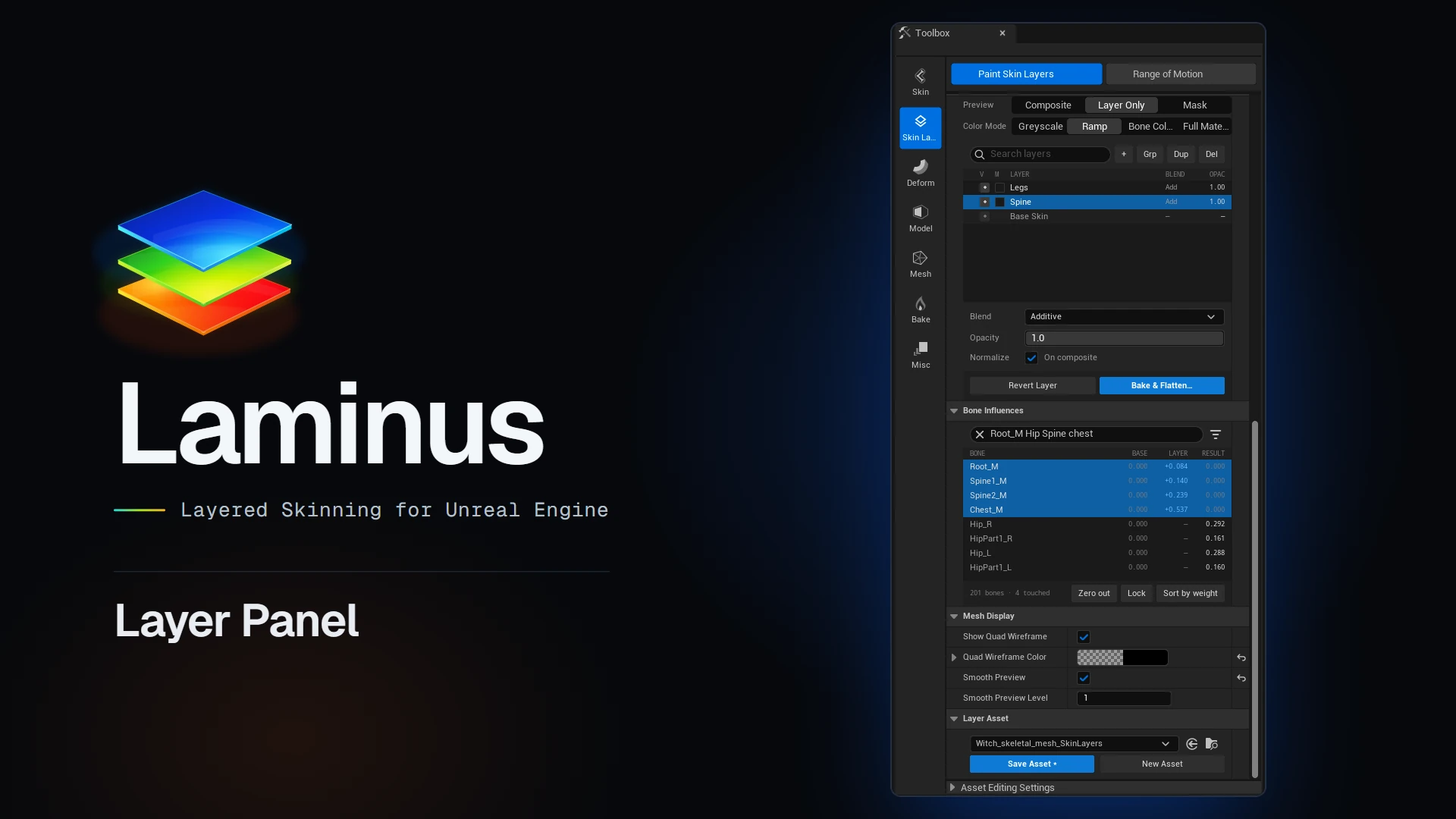
Task: Open the Misc sidebar tool
Action: click(x=920, y=355)
